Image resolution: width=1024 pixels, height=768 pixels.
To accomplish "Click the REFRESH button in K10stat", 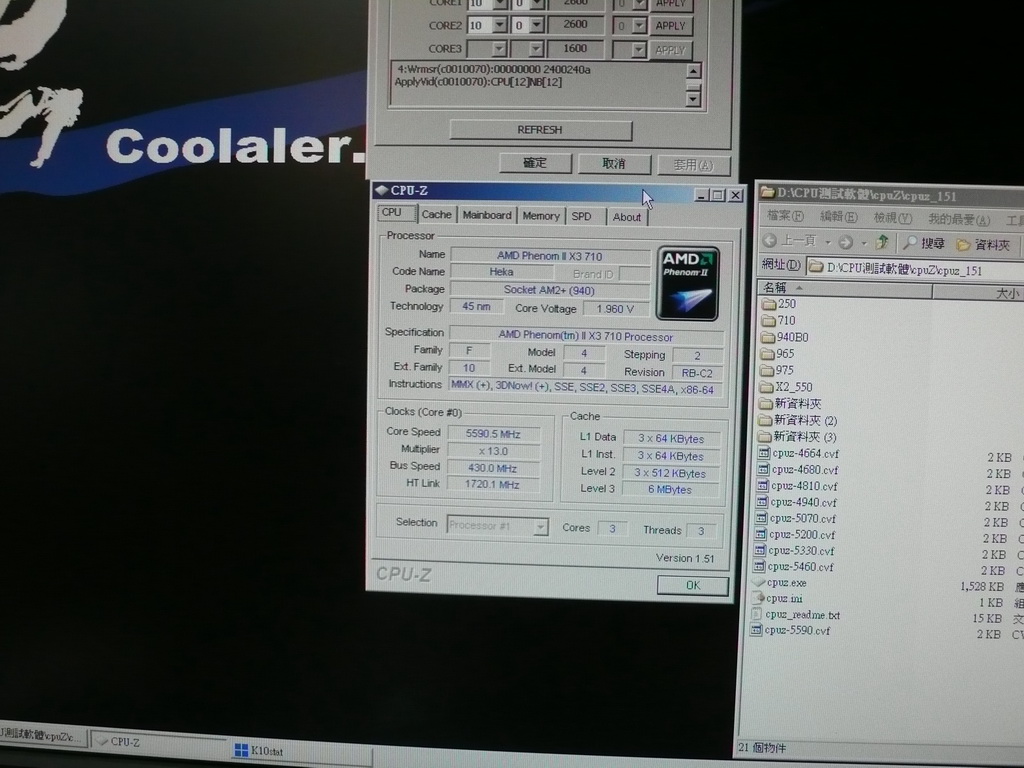I will pyautogui.click(x=540, y=130).
